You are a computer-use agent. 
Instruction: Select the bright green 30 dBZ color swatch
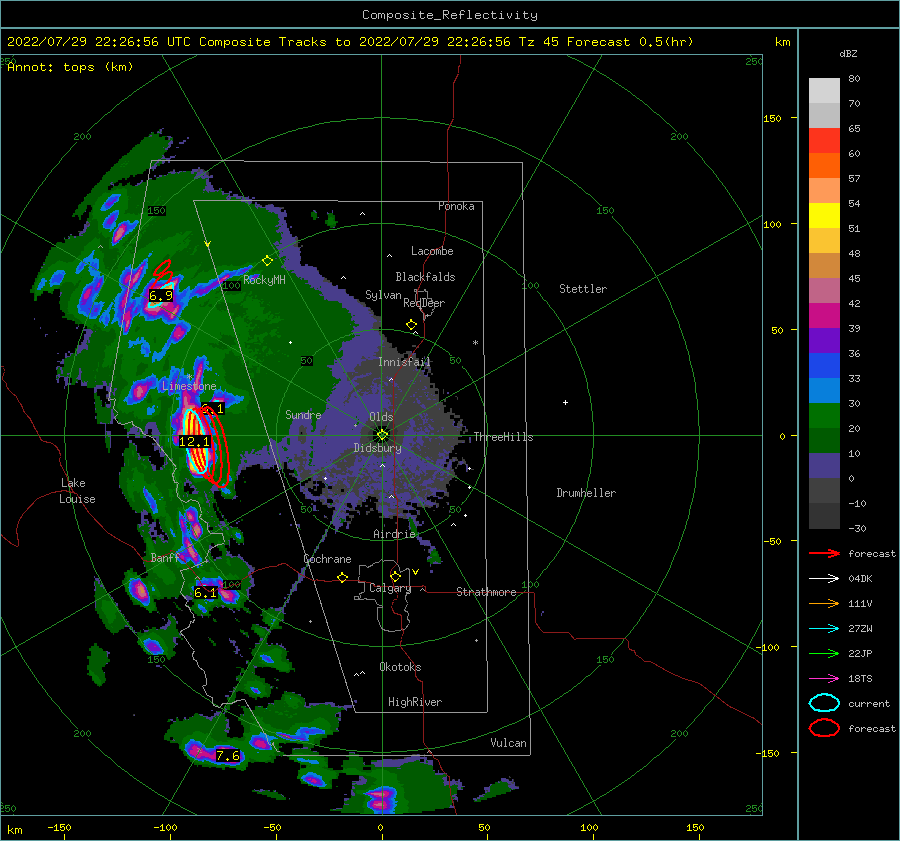[x=824, y=415]
